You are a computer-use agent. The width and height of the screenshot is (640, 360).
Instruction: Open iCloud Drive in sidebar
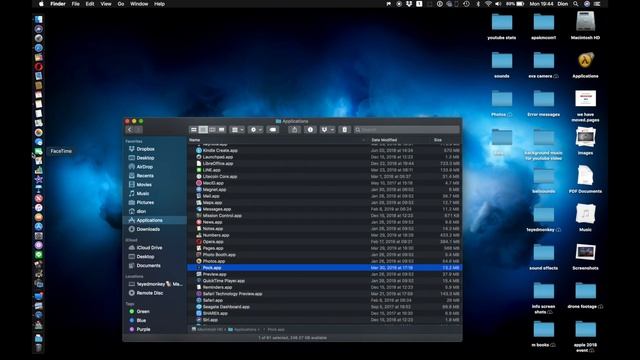point(149,248)
